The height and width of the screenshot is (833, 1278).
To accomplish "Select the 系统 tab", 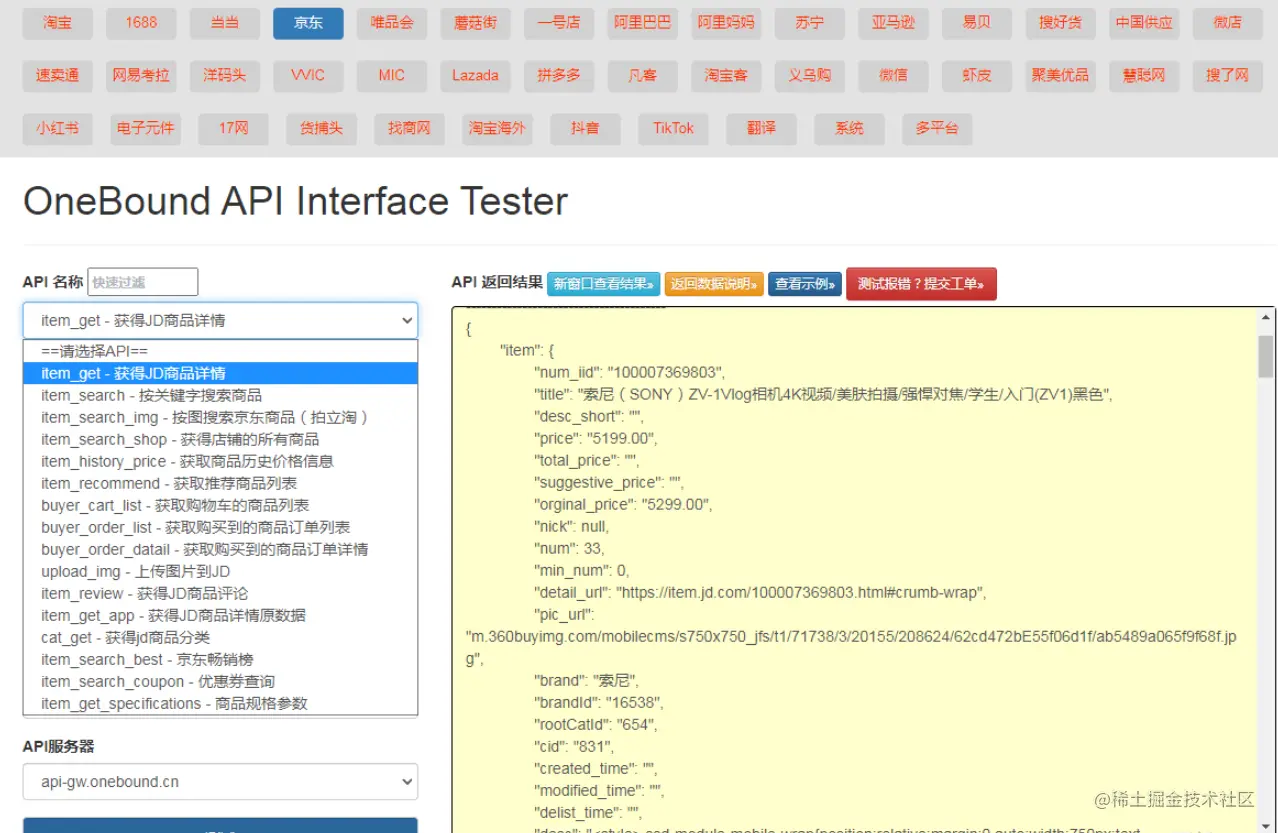I will click(849, 129).
